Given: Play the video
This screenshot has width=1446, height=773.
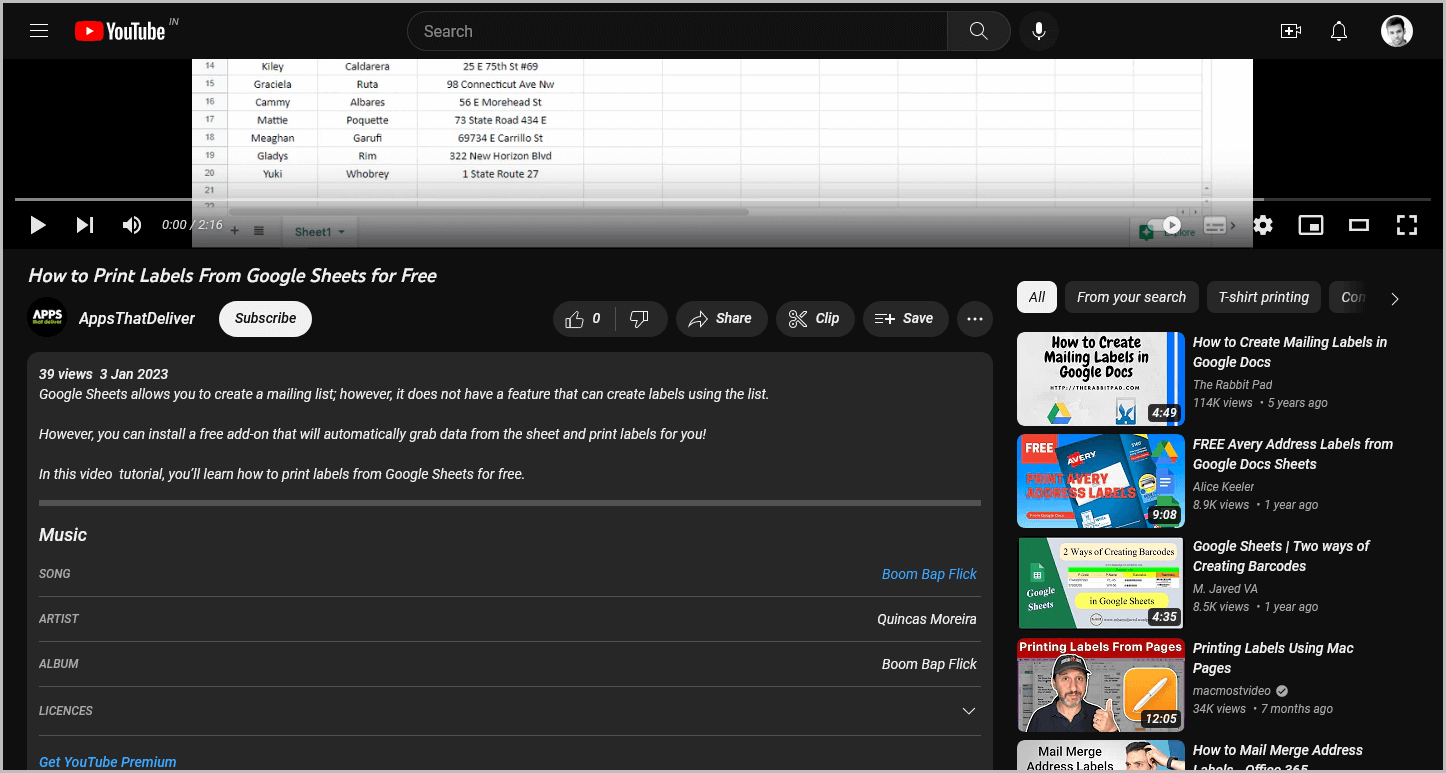Looking at the screenshot, I should click(38, 225).
